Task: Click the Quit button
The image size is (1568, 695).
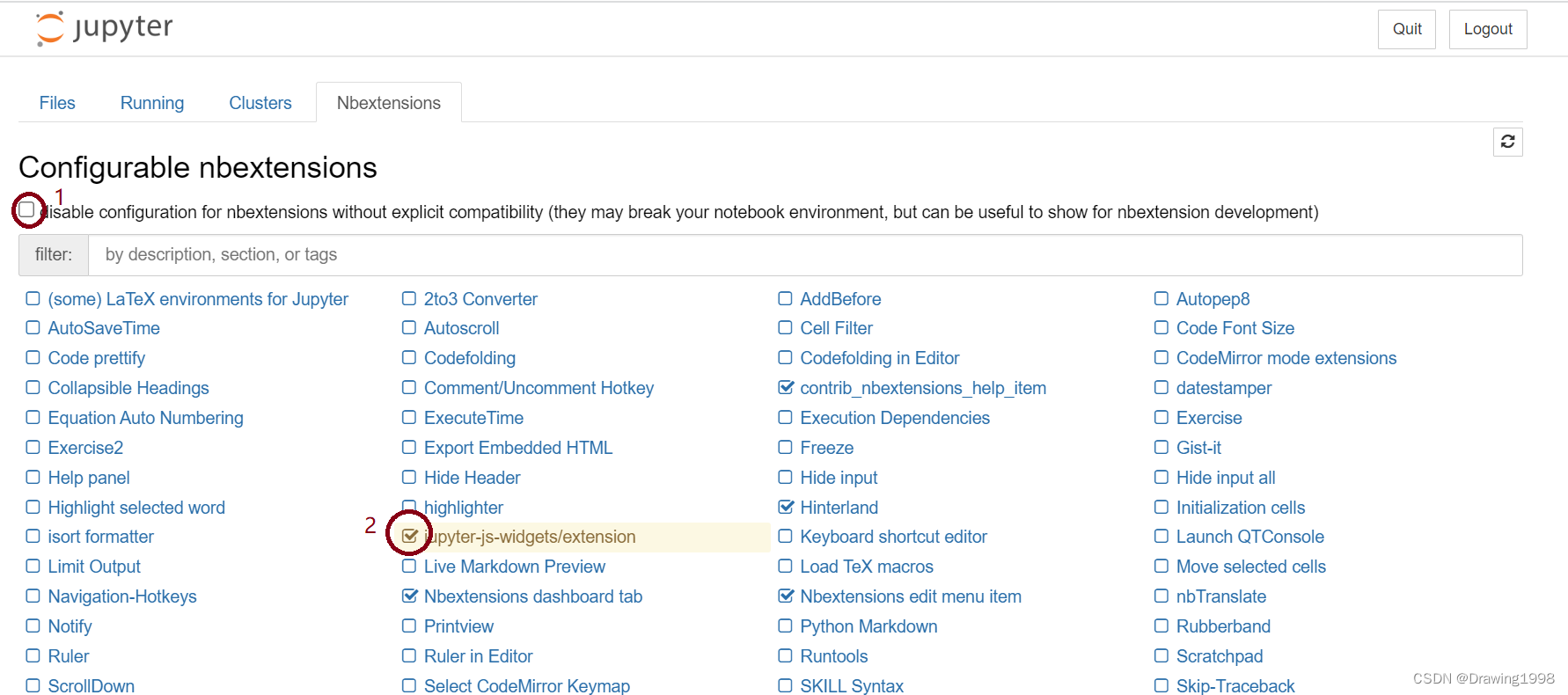Action: tap(1407, 29)
